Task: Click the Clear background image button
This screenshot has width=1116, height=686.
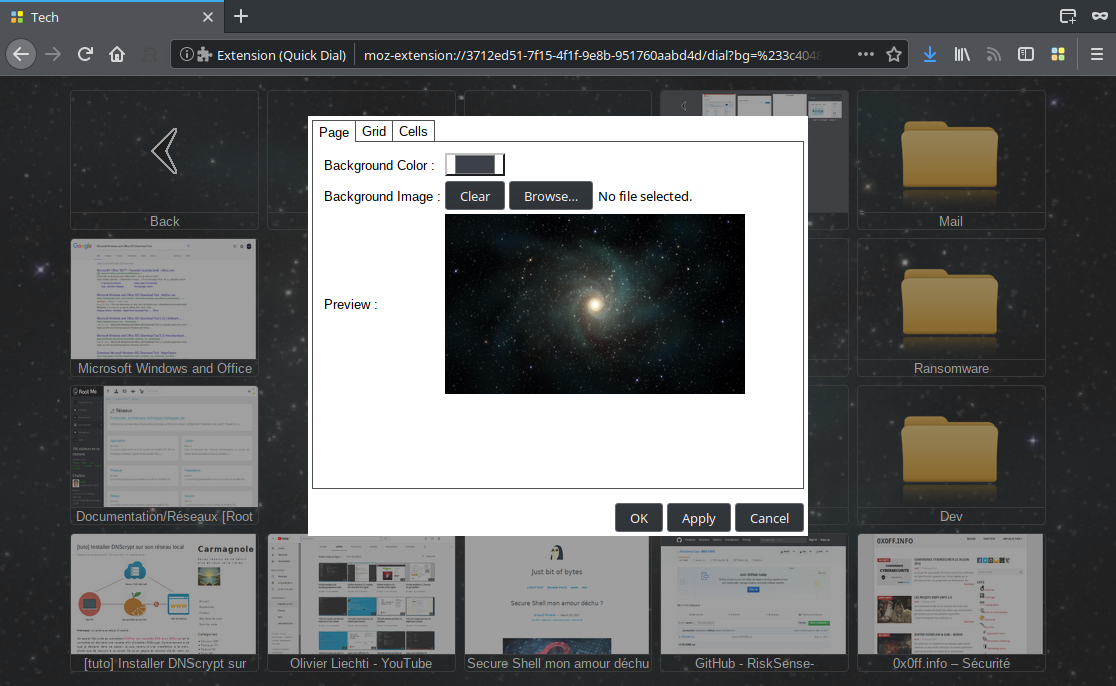Action: tap(475, 196)
